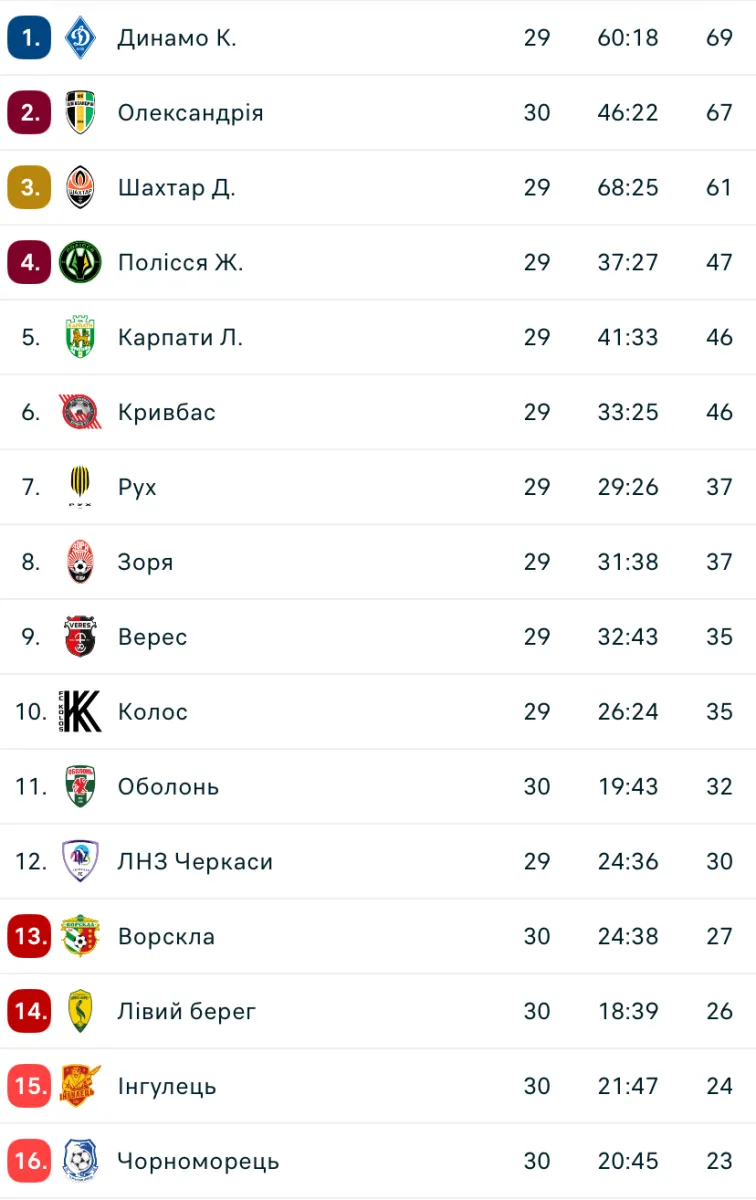Click the Чорноморець football crest

tap(80, 1161)
